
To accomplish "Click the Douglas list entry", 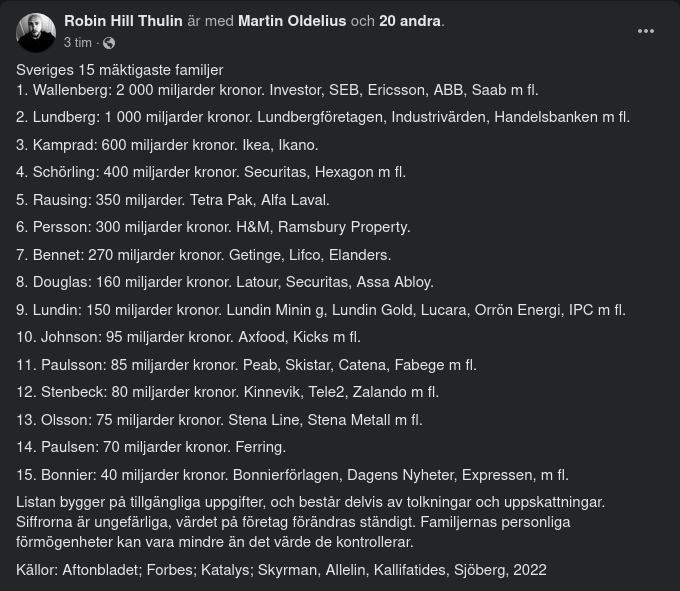I will [x=225, y=282].
